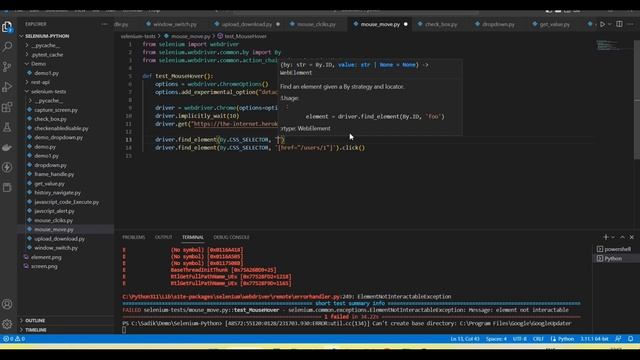Open the Extensions view
Screen dimensions: 640x360
7,107
